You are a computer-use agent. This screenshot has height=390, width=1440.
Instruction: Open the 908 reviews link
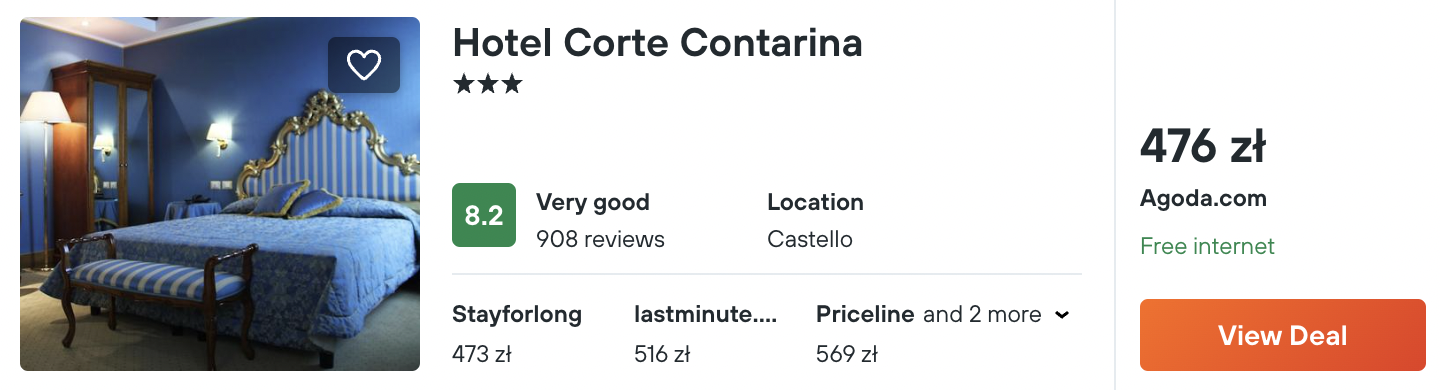pos(600,240)
